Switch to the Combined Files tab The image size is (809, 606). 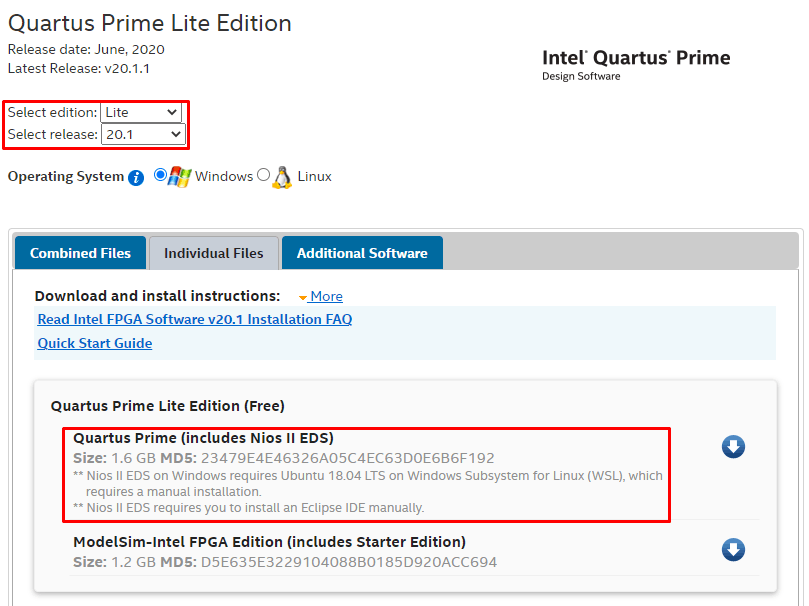[80, 253]
